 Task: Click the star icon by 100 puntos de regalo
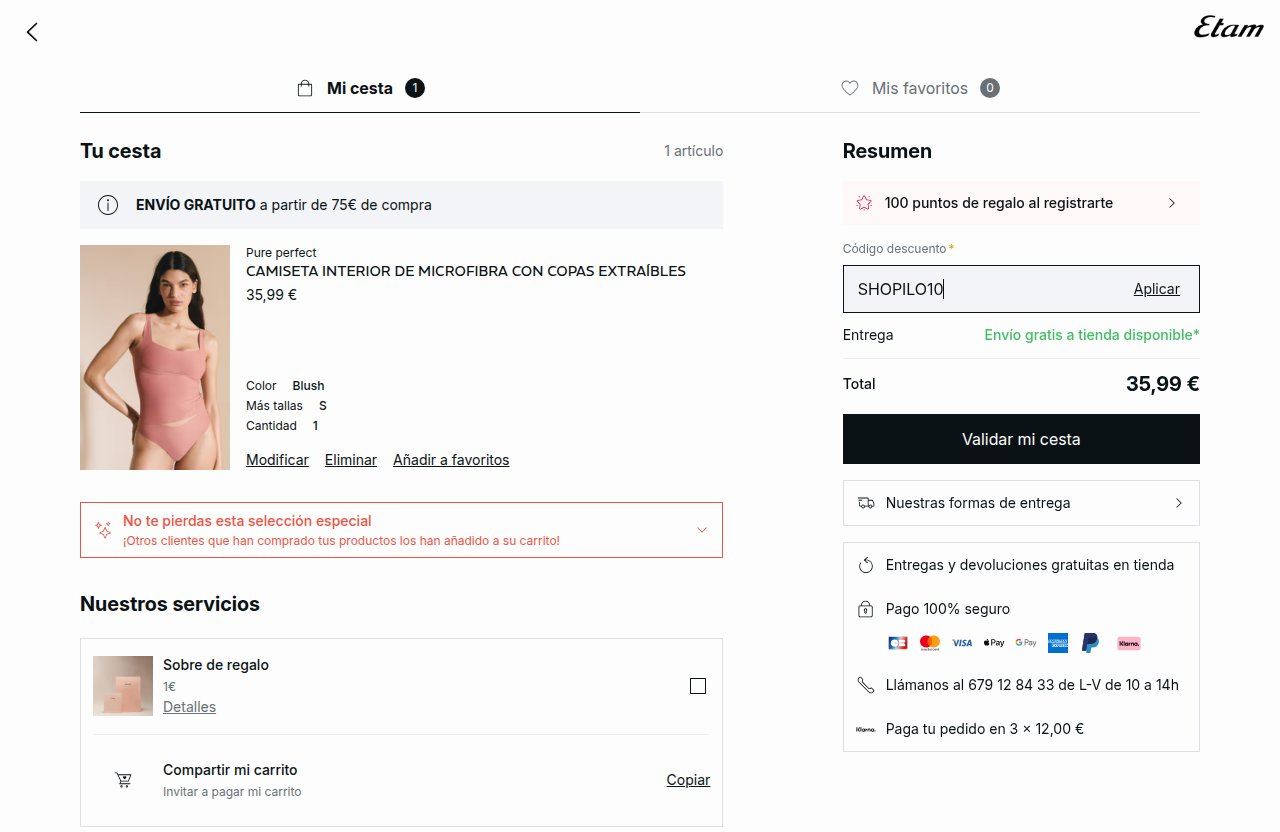[x=864, y=203]
